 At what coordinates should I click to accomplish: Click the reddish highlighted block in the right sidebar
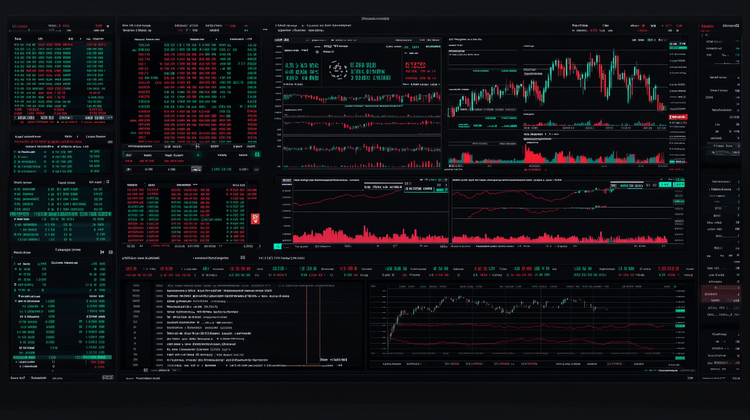tap(721, 294)
